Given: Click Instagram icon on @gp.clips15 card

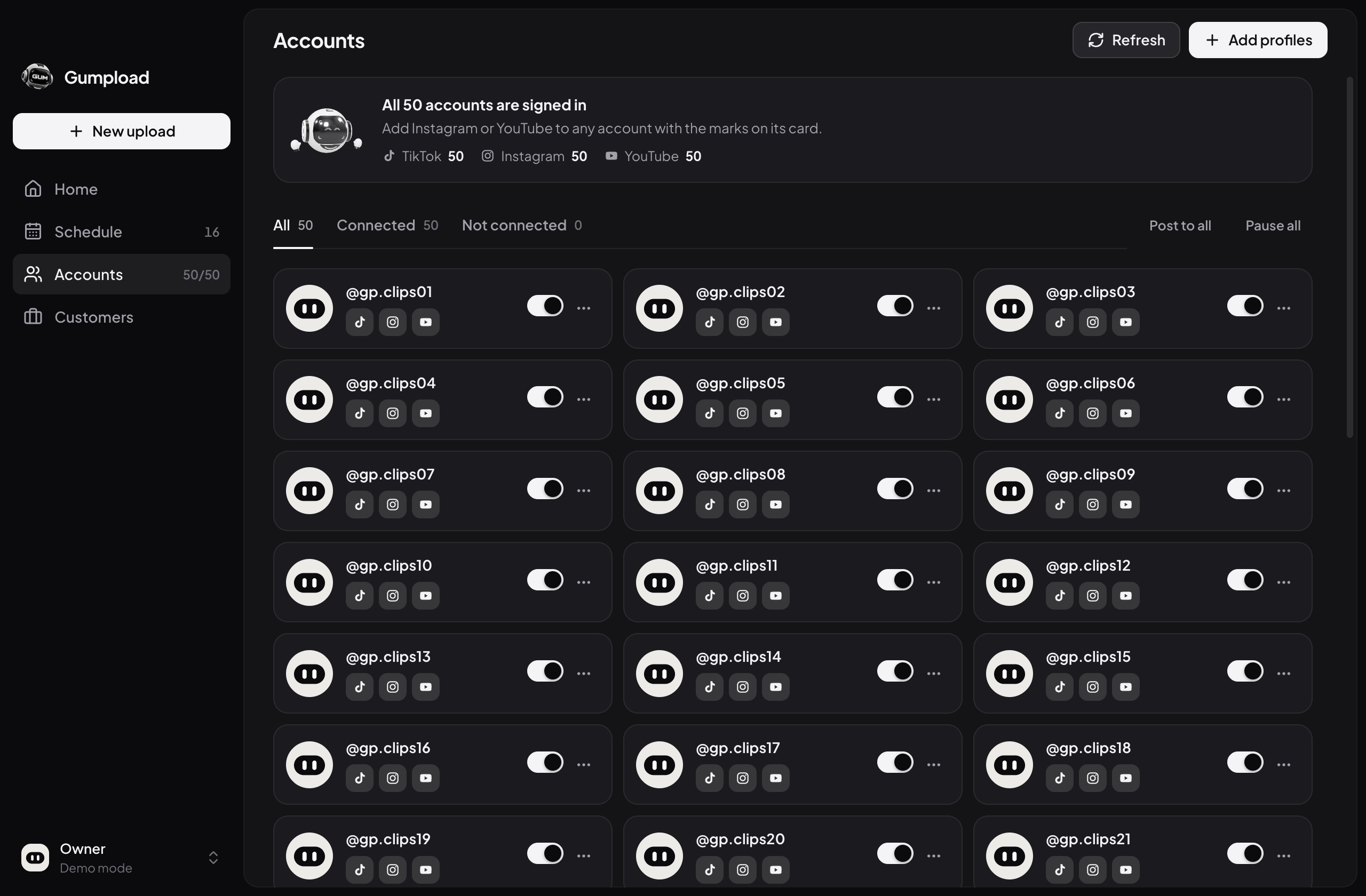Looking at the screenshot, I should pyautogui.click(x=1093, y=686).
